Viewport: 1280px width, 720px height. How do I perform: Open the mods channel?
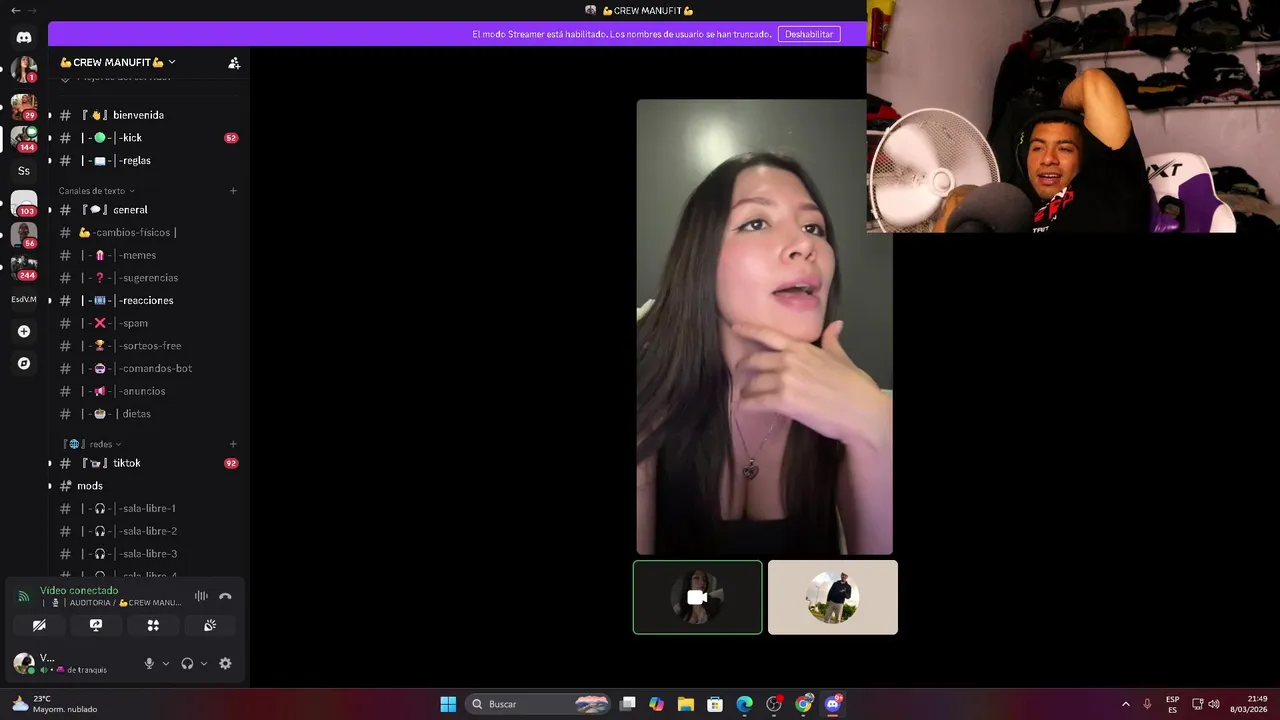[x=148, y=486]
